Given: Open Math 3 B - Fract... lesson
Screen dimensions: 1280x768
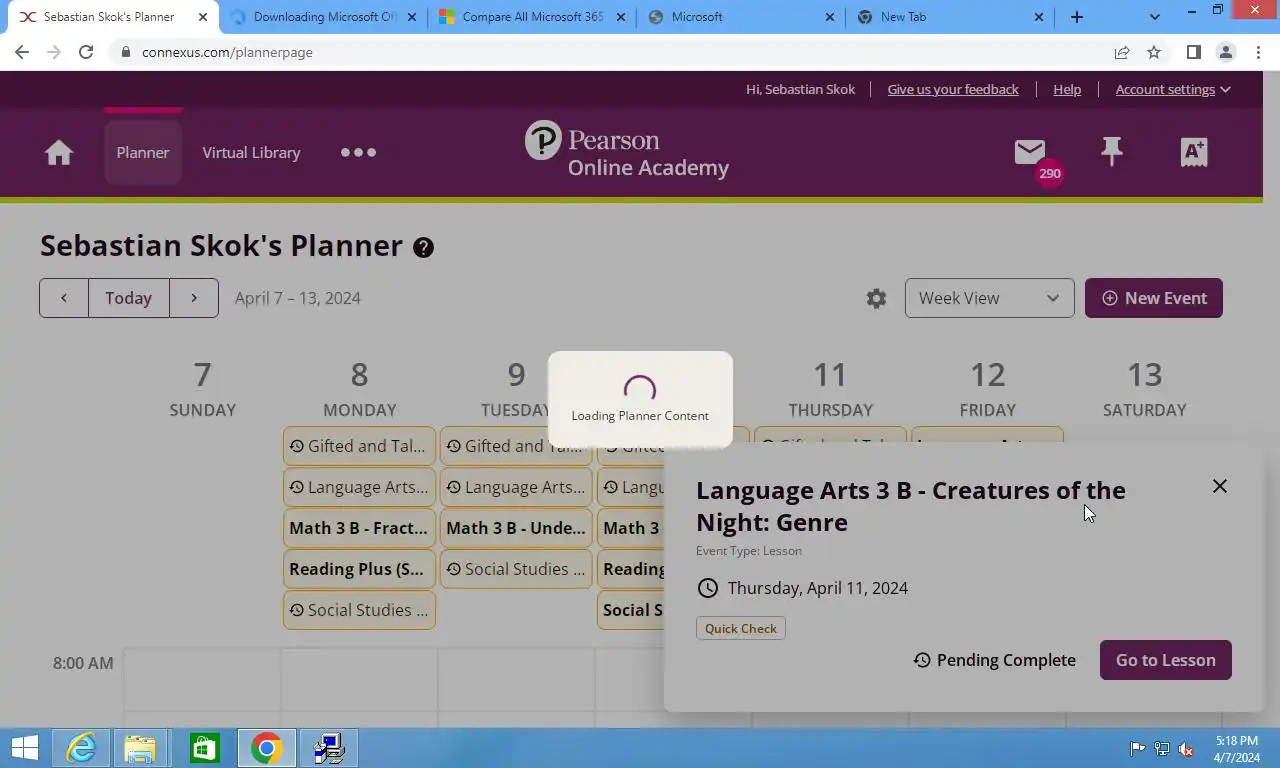Looking at the screenshot, I should pyautogui.click(x=359, y=528).
